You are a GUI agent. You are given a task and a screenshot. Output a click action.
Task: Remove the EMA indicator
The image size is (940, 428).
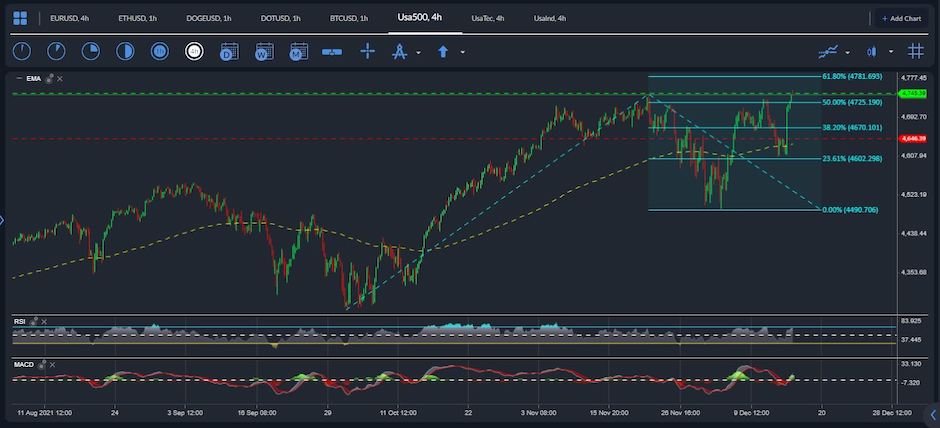[60, 79]
